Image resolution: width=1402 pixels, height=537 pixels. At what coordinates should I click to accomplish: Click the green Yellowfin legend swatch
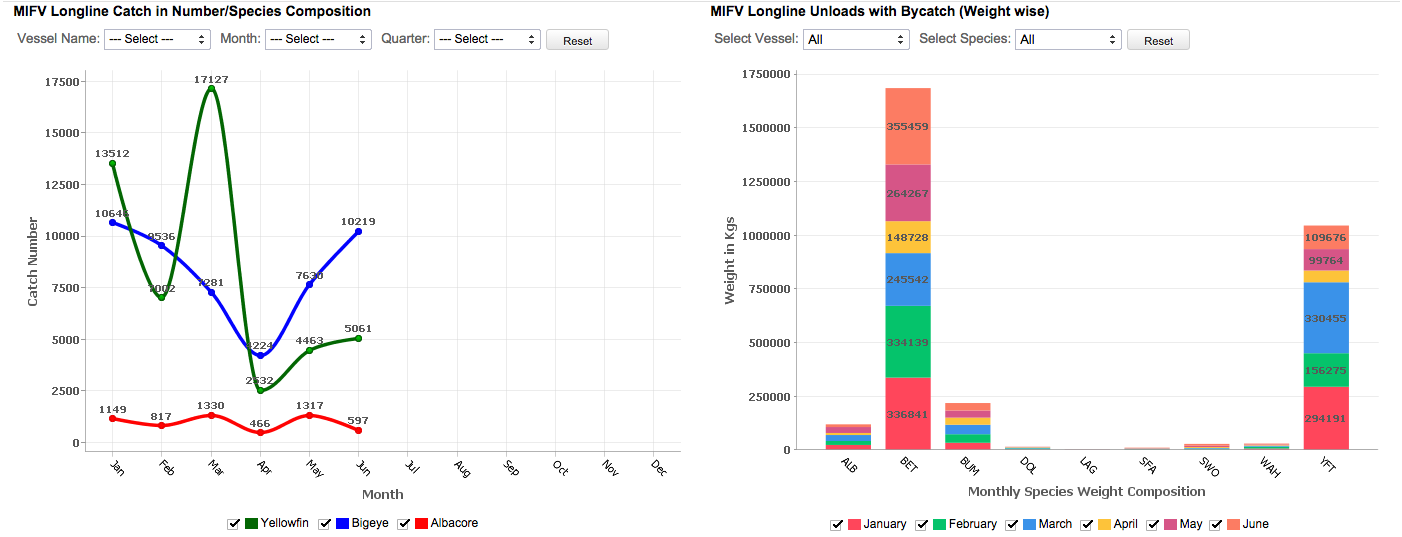[251, 523]
